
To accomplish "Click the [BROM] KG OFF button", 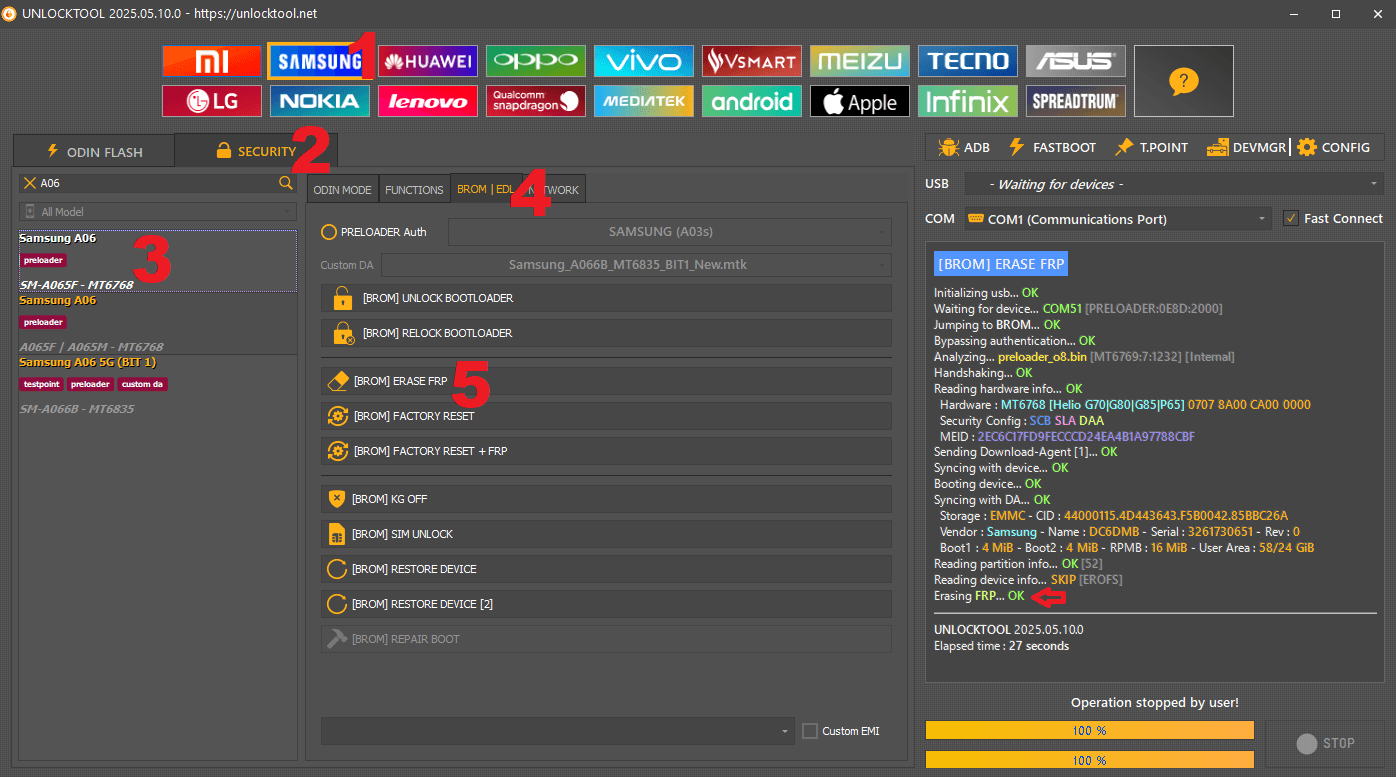I will pyautogui.click(x=605, y=499).
